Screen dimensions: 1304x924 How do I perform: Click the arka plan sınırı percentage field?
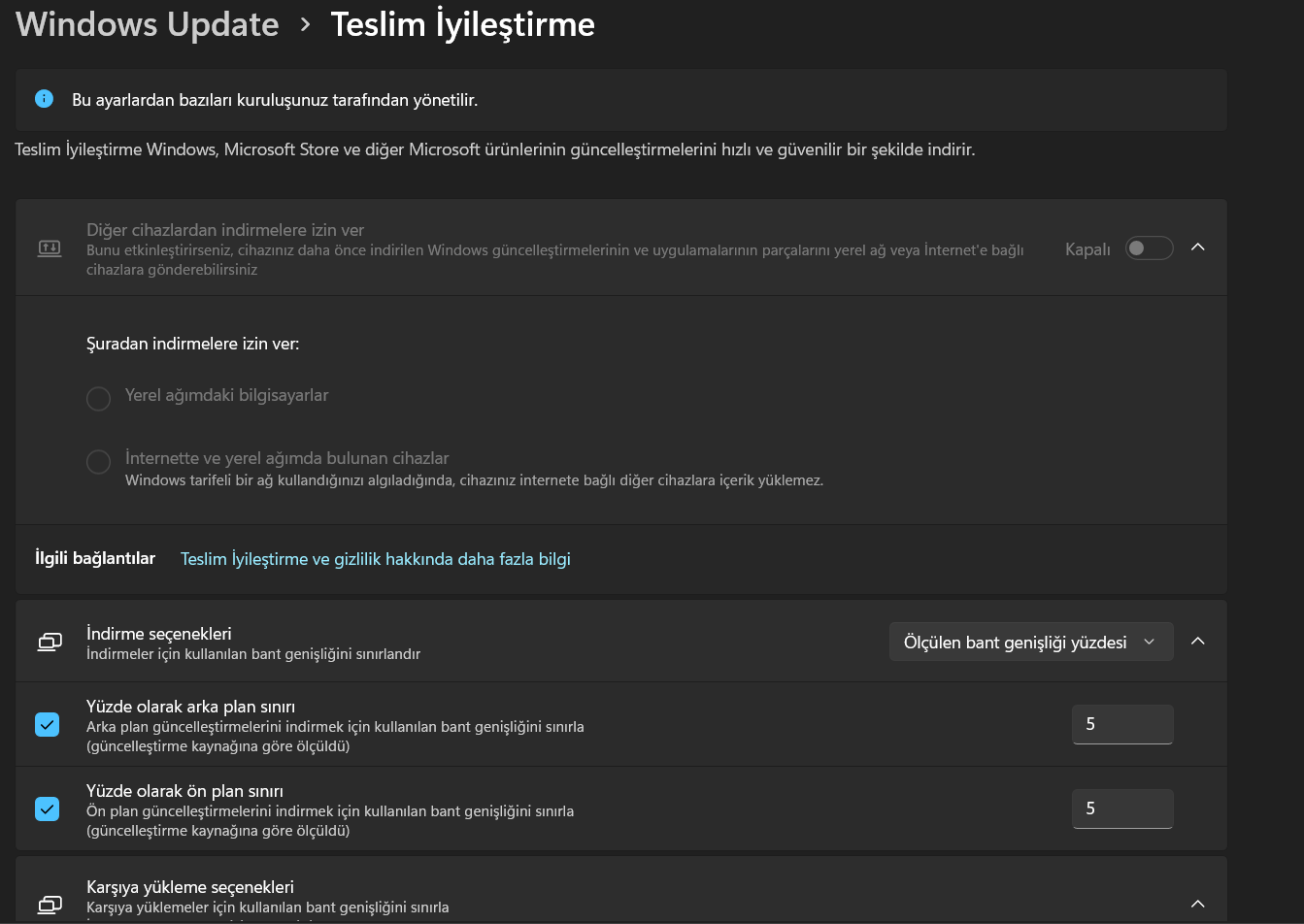1122,724
